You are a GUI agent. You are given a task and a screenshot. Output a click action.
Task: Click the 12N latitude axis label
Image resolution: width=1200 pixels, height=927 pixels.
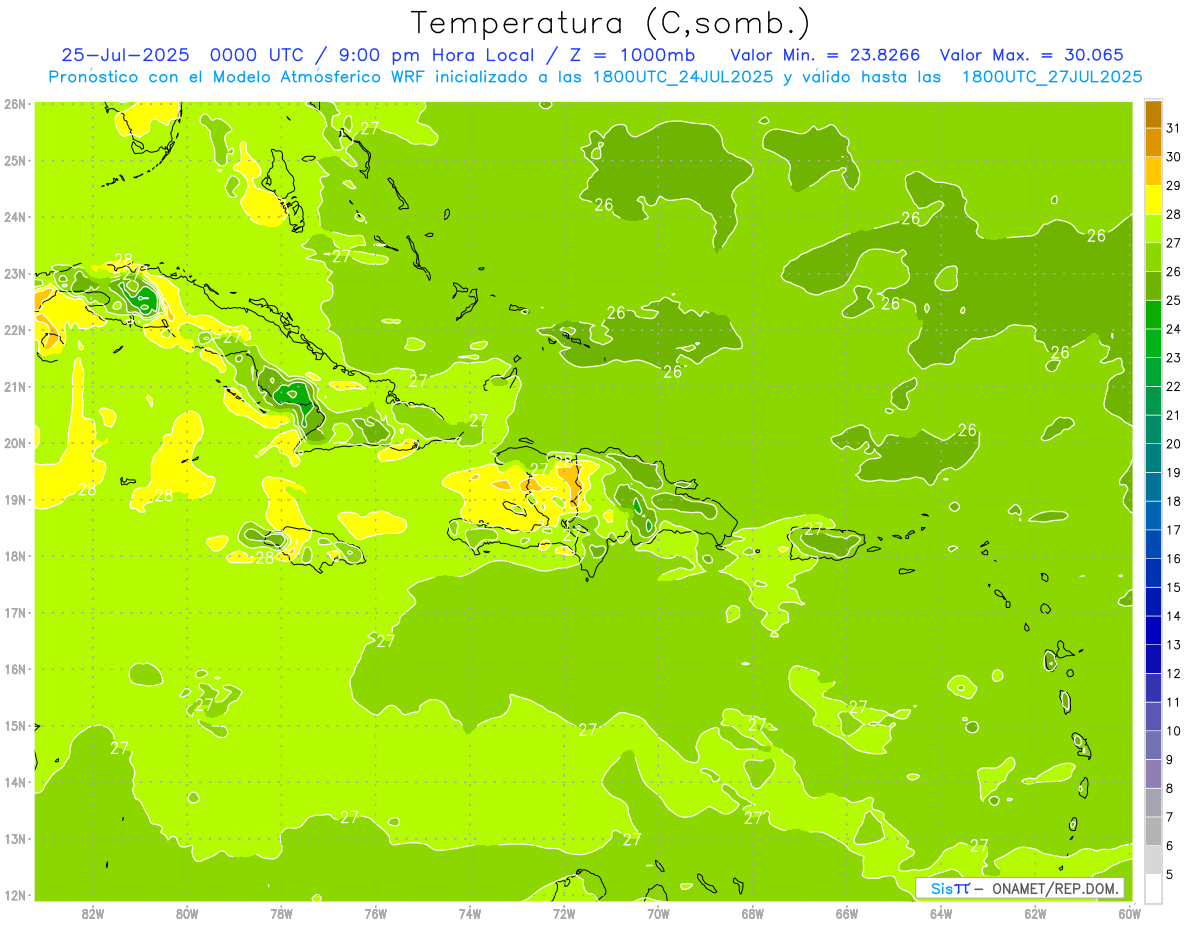point(14,895)
